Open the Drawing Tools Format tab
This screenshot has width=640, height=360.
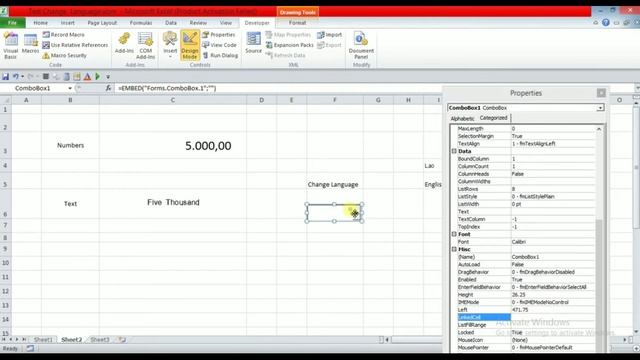coord(297,23)
